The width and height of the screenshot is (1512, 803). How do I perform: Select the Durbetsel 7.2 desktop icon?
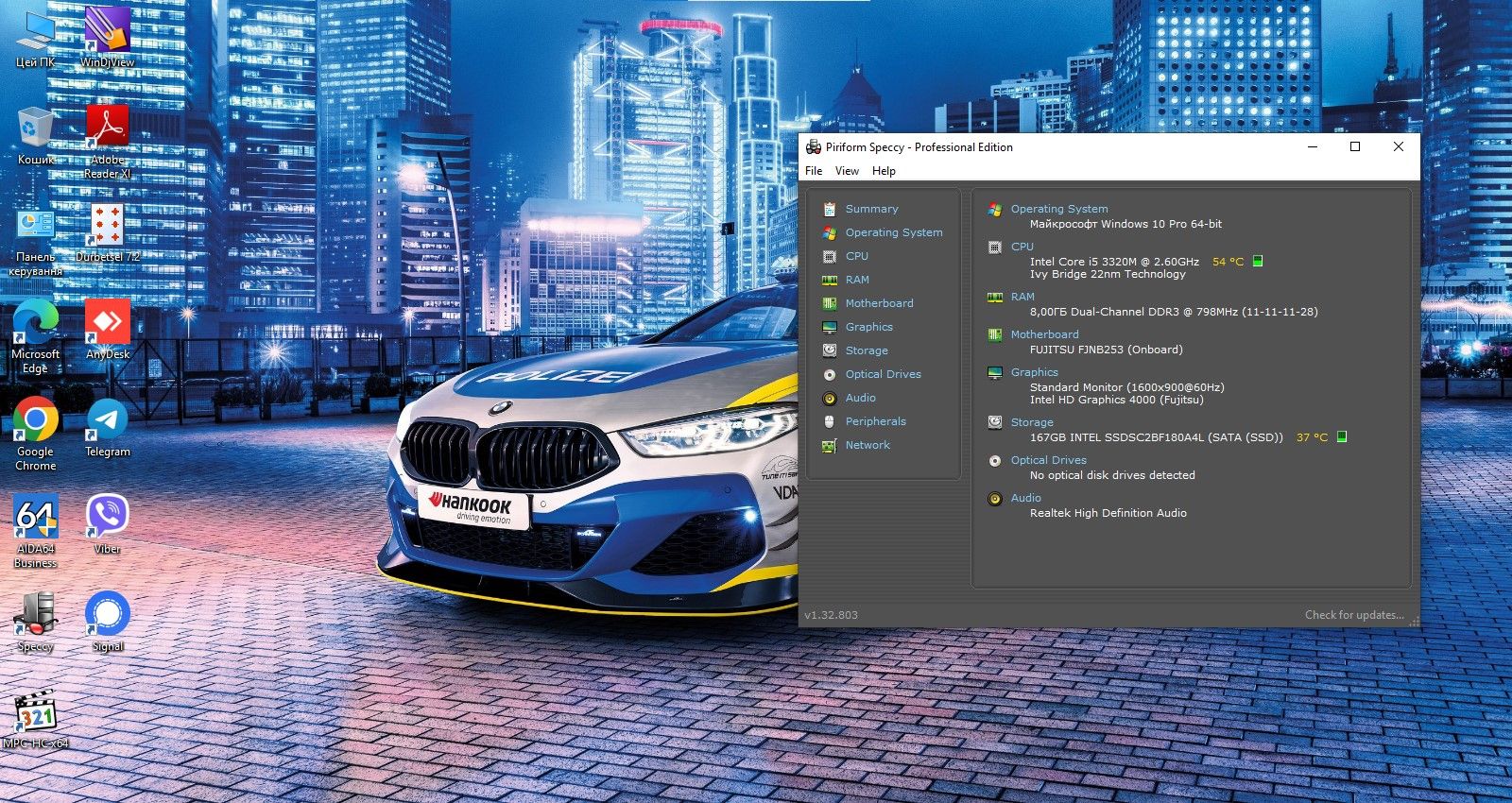pos(108,233)
